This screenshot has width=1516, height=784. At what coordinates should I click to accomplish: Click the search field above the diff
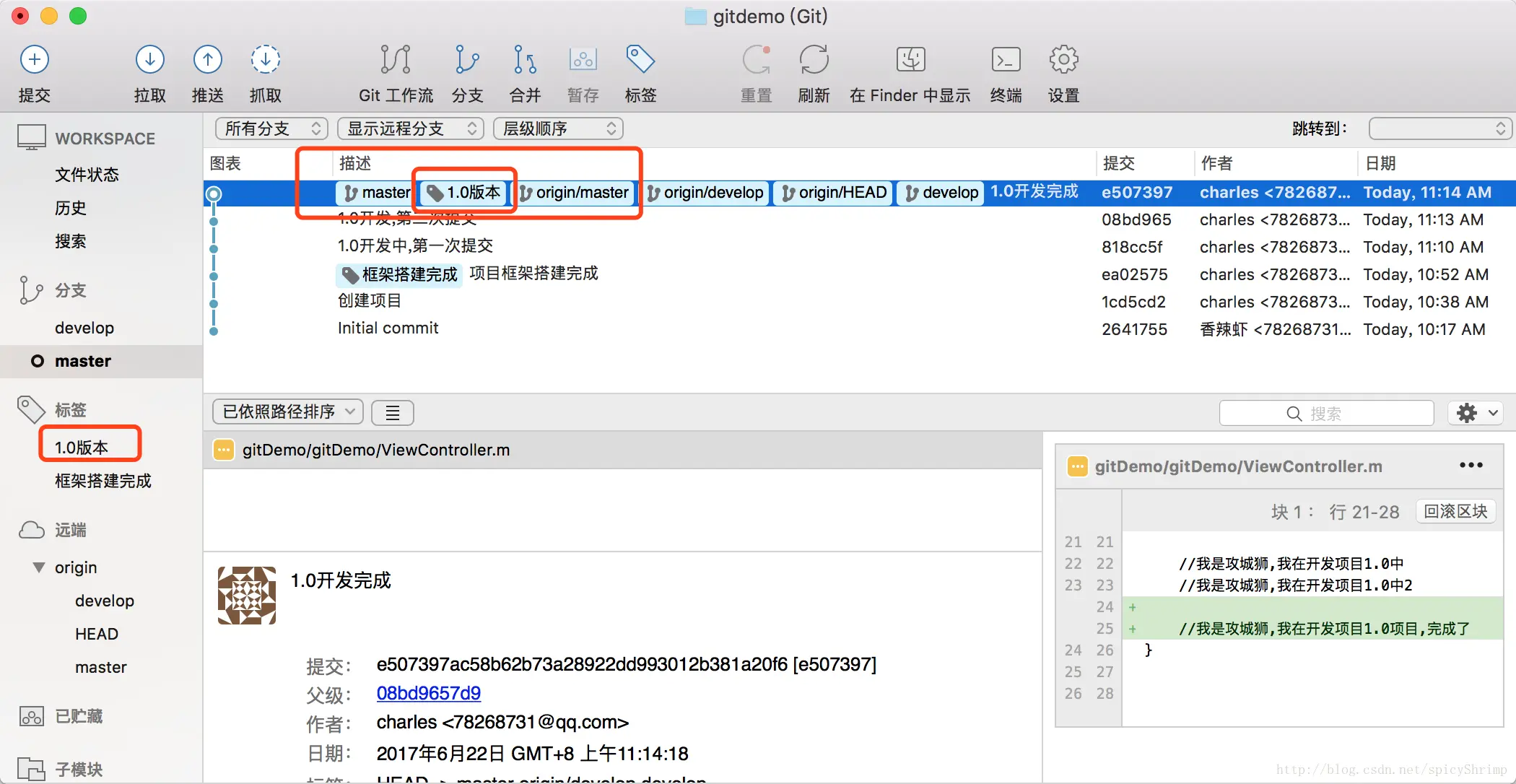click(1326, 413)
